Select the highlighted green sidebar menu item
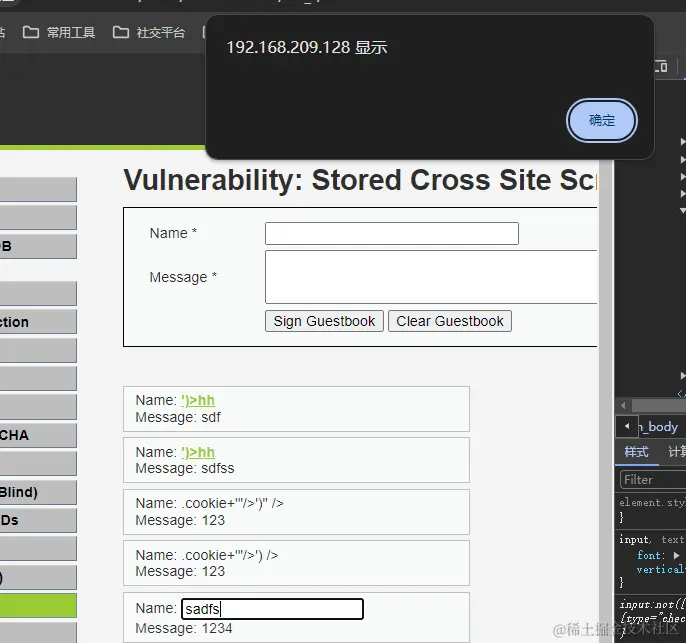The height and width of the screenshot is (643, 686). coord(38,605)
